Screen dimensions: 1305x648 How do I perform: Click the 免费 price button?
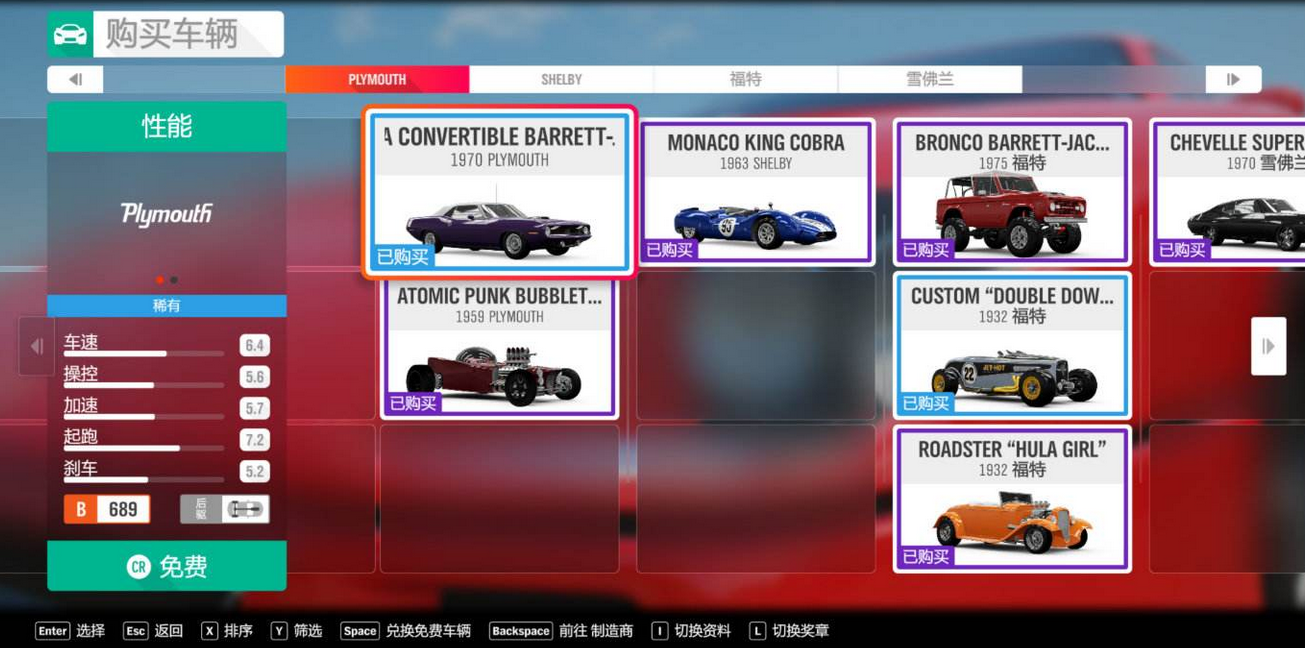tap(167, 566)
